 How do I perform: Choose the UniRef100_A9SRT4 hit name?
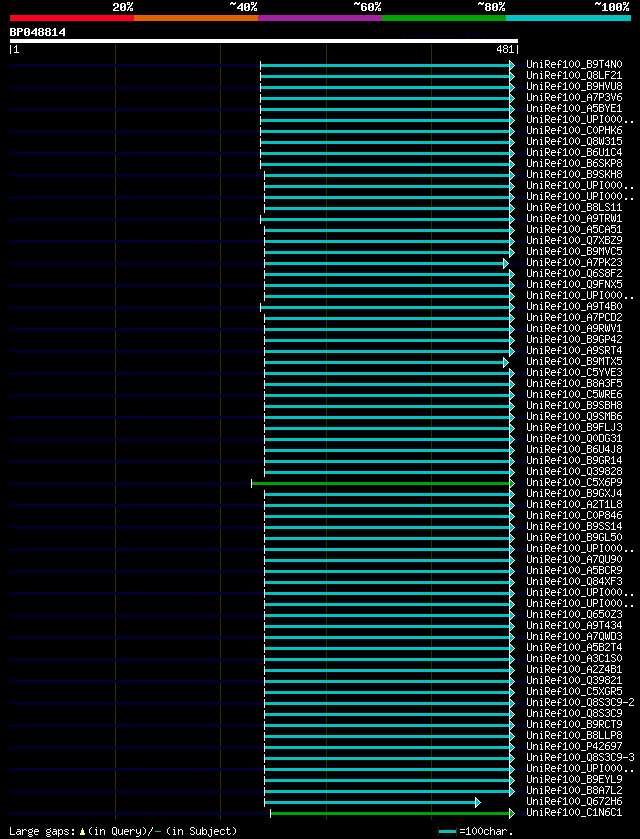click(574, 351)
